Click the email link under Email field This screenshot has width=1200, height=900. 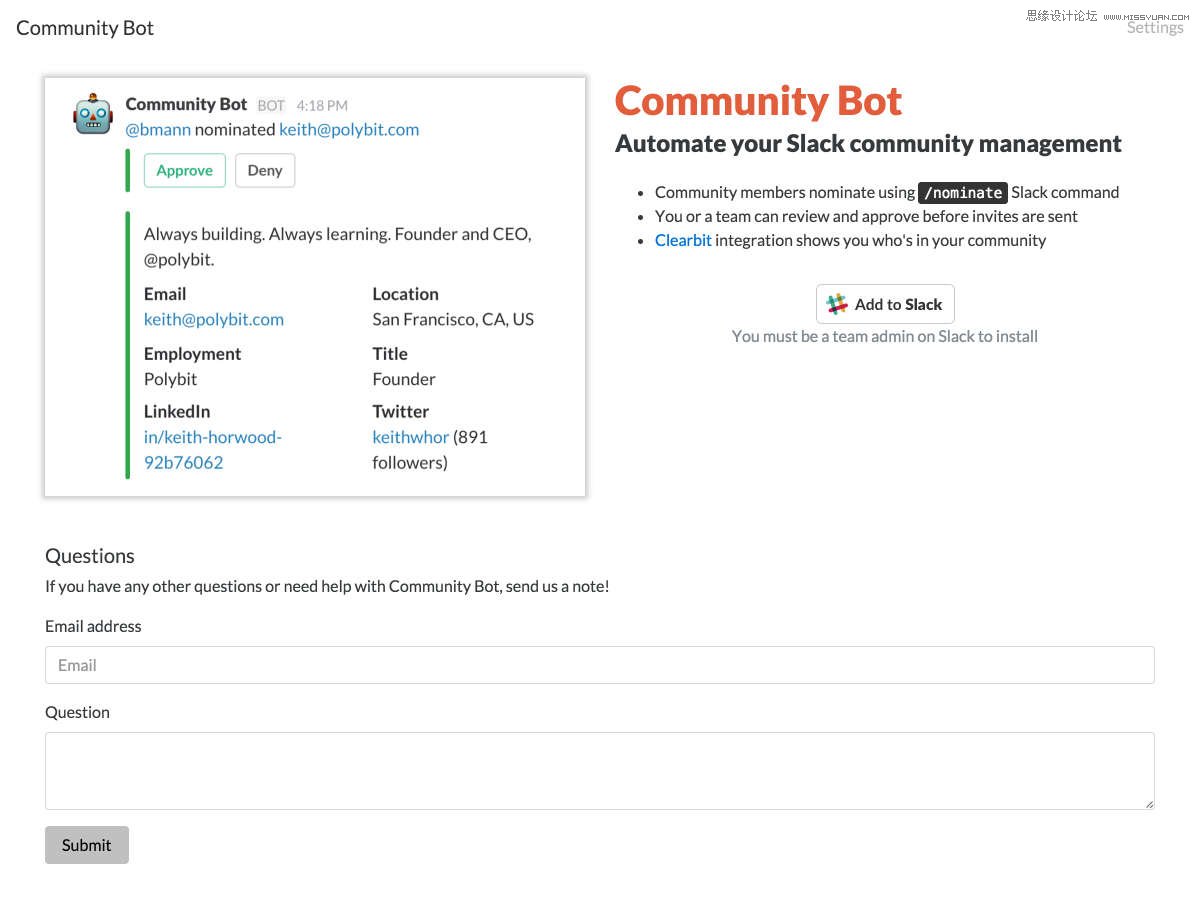(x=214, y=319)
